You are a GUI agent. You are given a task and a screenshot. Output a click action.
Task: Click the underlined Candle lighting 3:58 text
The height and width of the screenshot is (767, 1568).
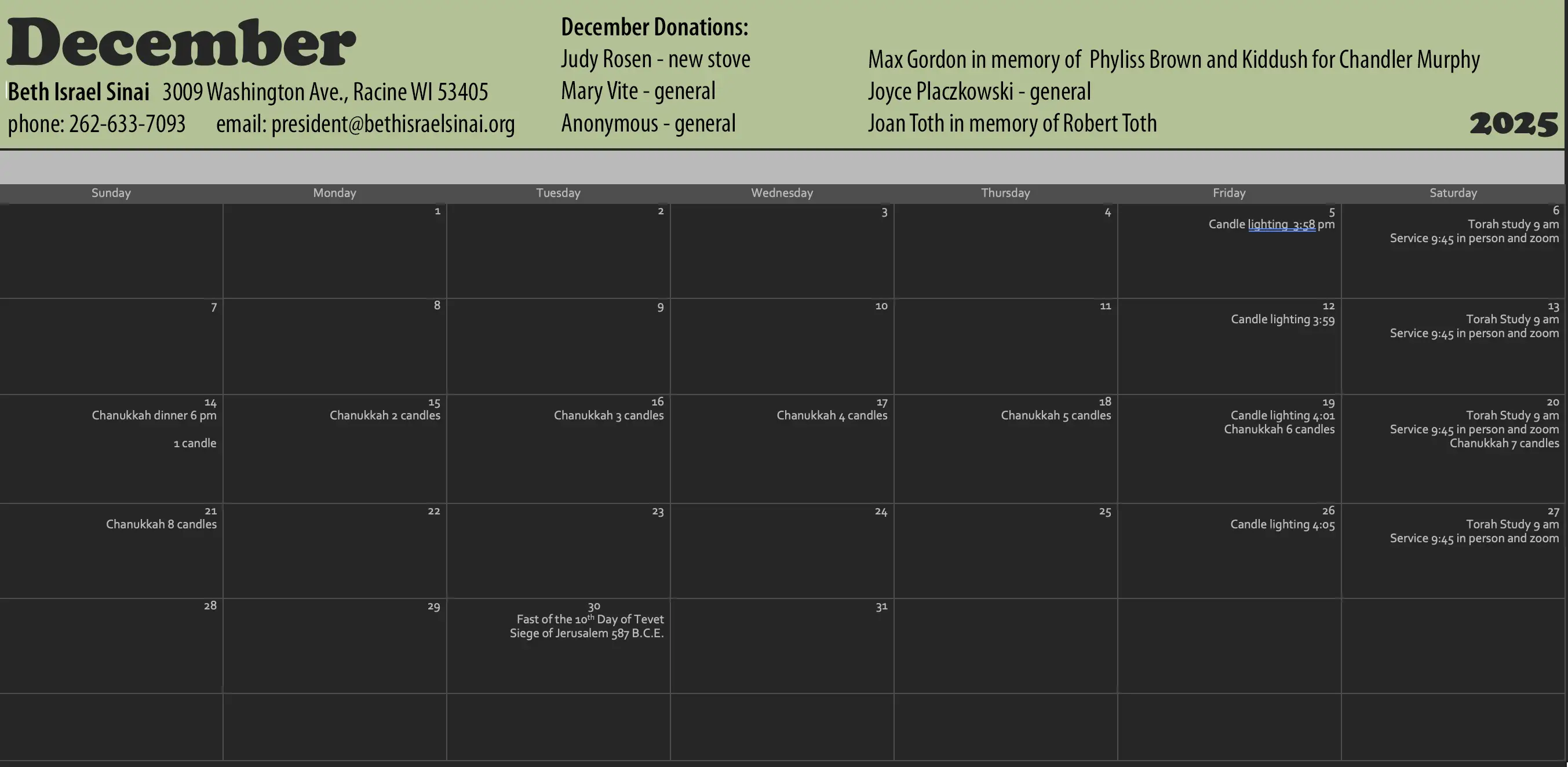(1281, 225)
